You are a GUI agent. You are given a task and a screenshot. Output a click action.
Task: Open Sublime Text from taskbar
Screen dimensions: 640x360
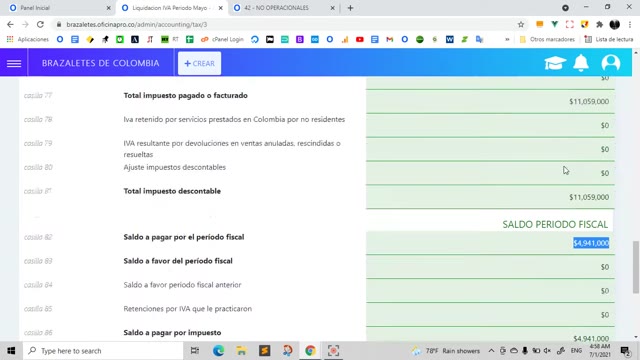[x=264, y=351]
